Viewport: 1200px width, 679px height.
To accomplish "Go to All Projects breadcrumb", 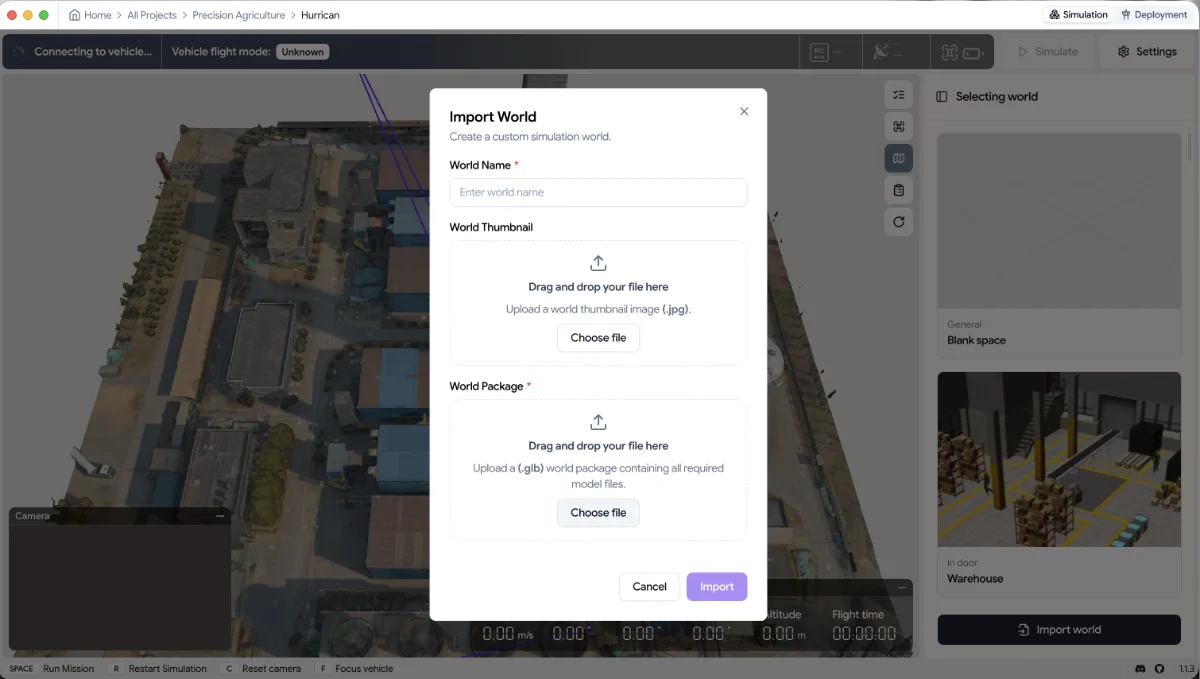I will [152, 15].
